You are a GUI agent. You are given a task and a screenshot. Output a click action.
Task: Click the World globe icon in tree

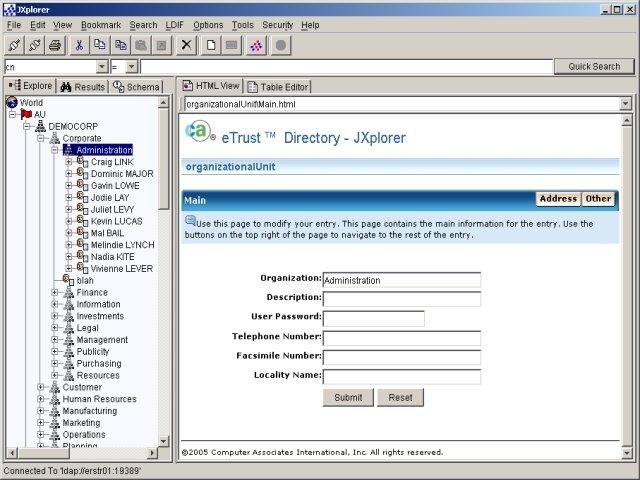12,102
